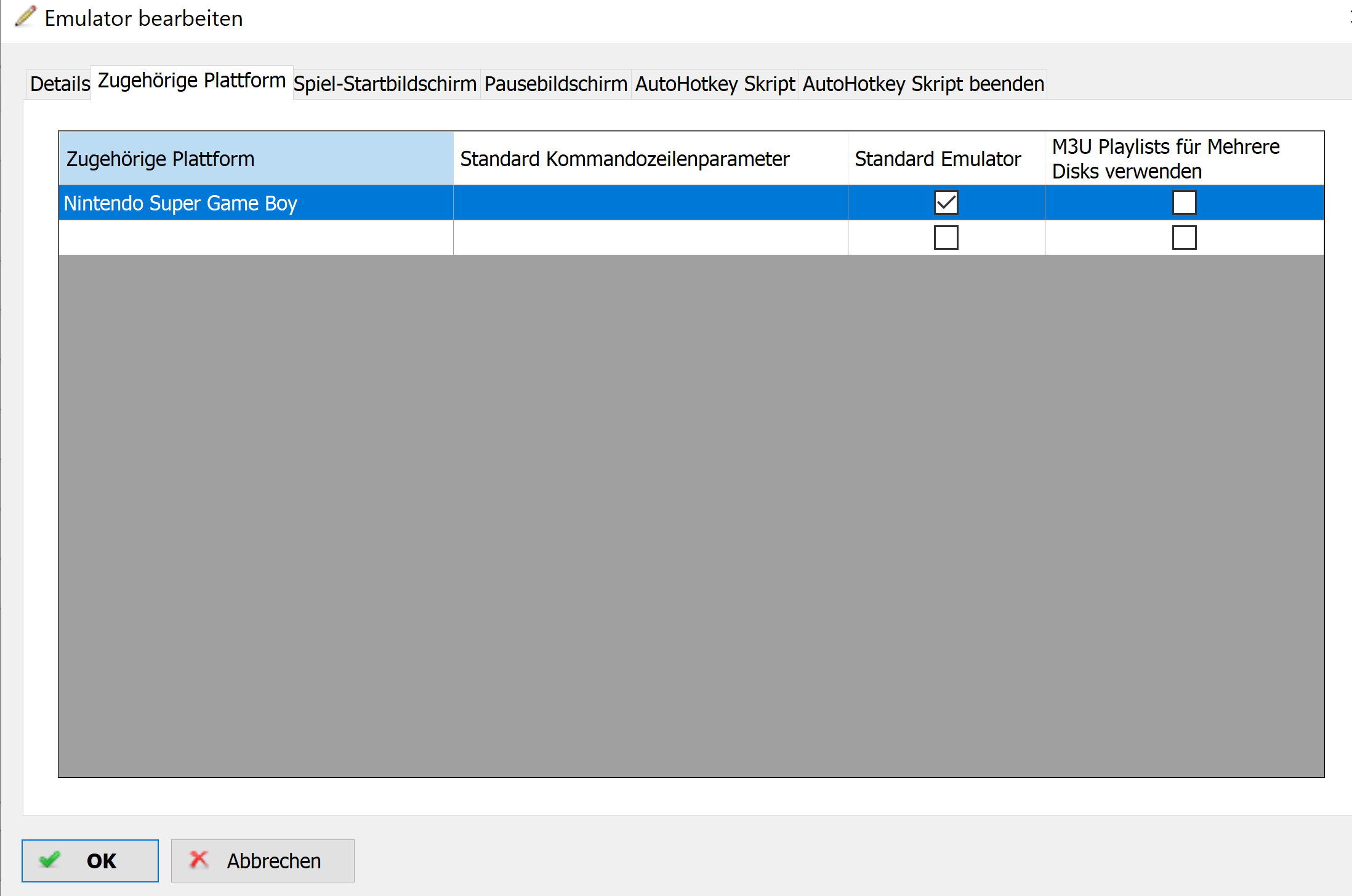Viewport: 1352px width, 896px height.
Task: Enable M3U Playlists for Nintendo Super Game Boy
Action: [1185, 202]
